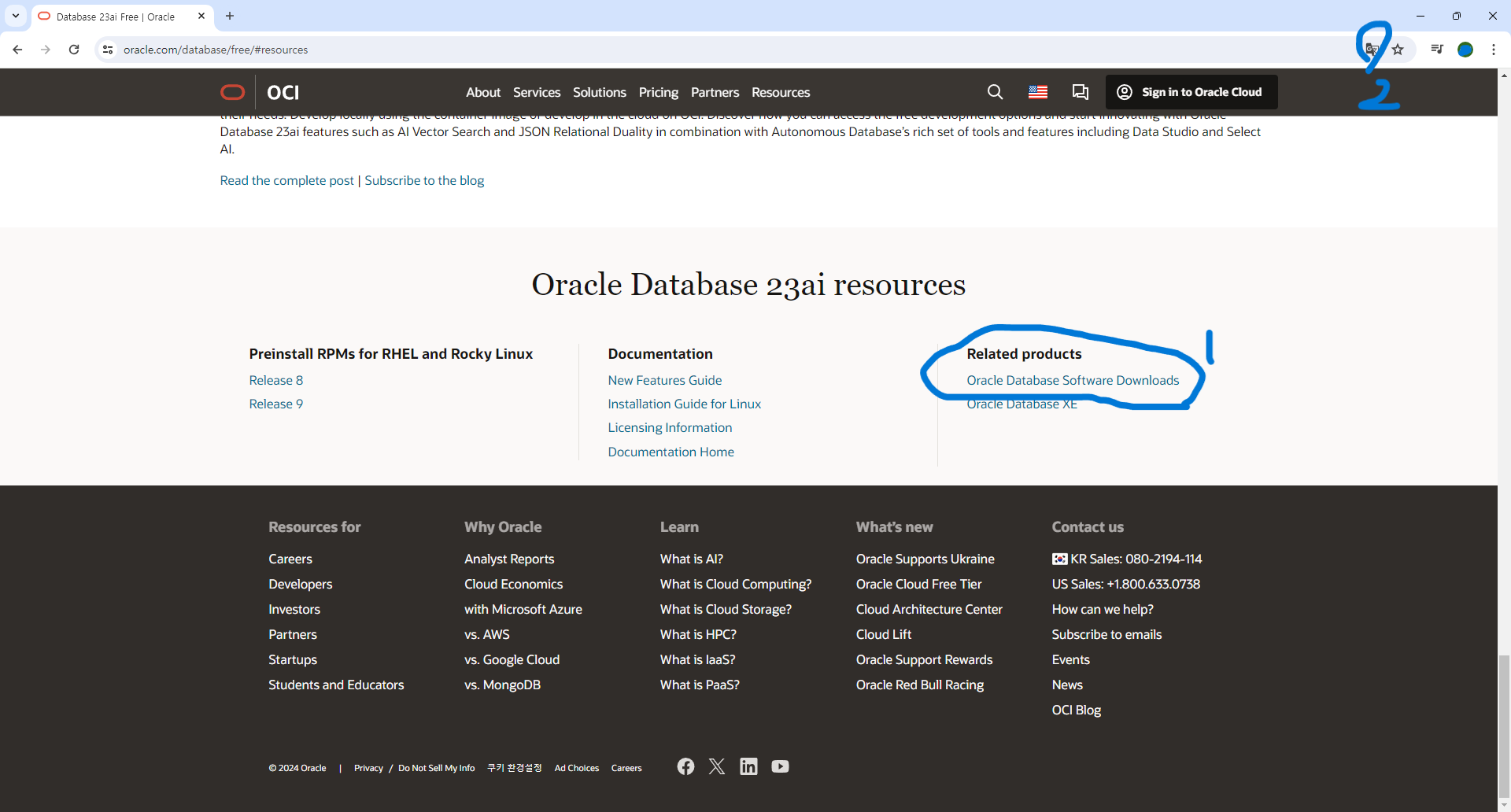Open Installation Guide for Linux link
Screen dimensions: 1511x812
[x=685, y=404]
